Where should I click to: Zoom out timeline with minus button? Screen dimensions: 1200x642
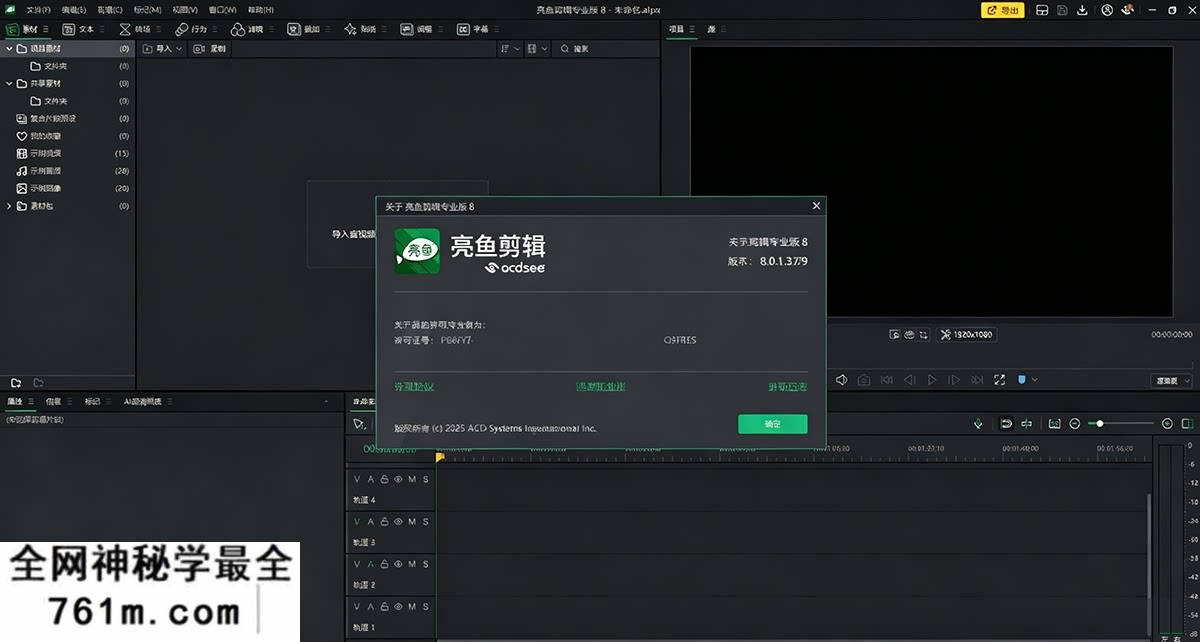[1075, 424]
